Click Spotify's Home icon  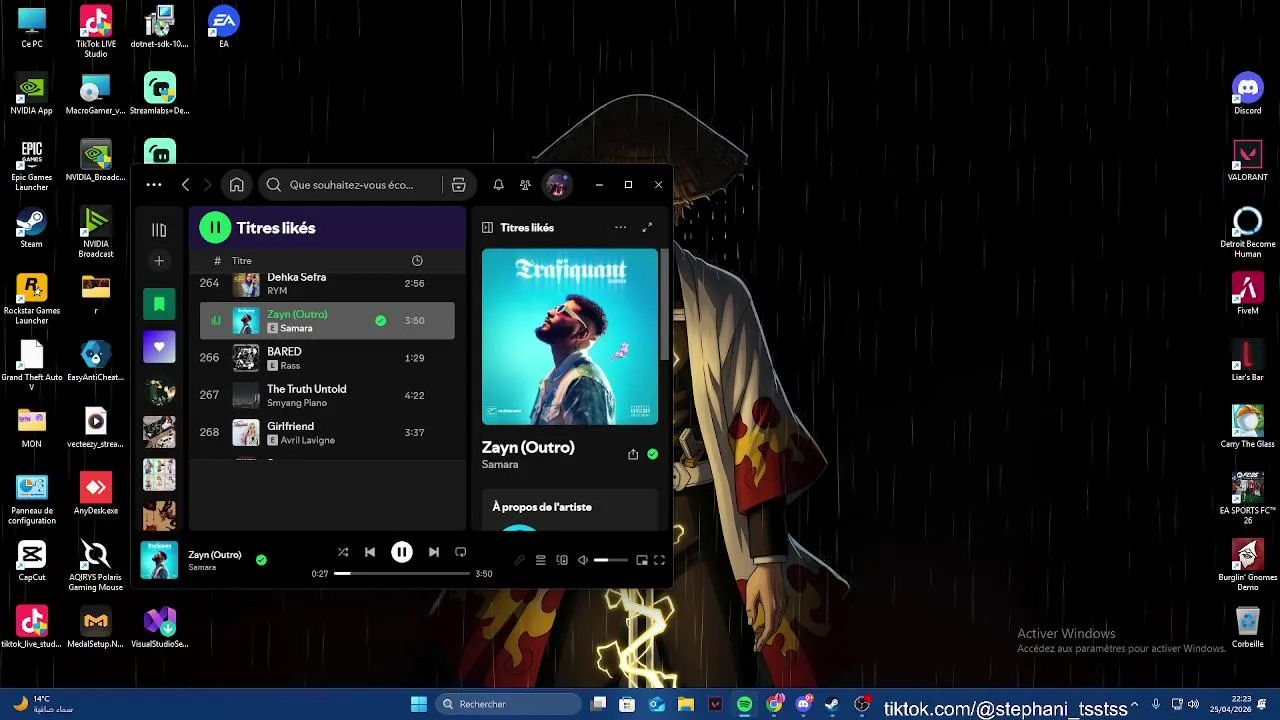(x=237, y=185)
